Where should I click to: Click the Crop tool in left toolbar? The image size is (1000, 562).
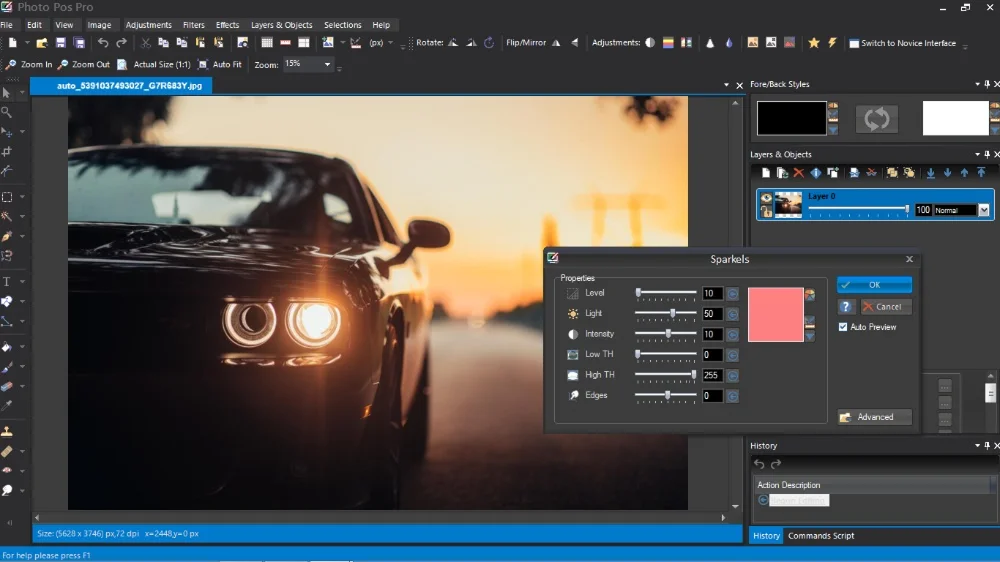pos(7,151)
